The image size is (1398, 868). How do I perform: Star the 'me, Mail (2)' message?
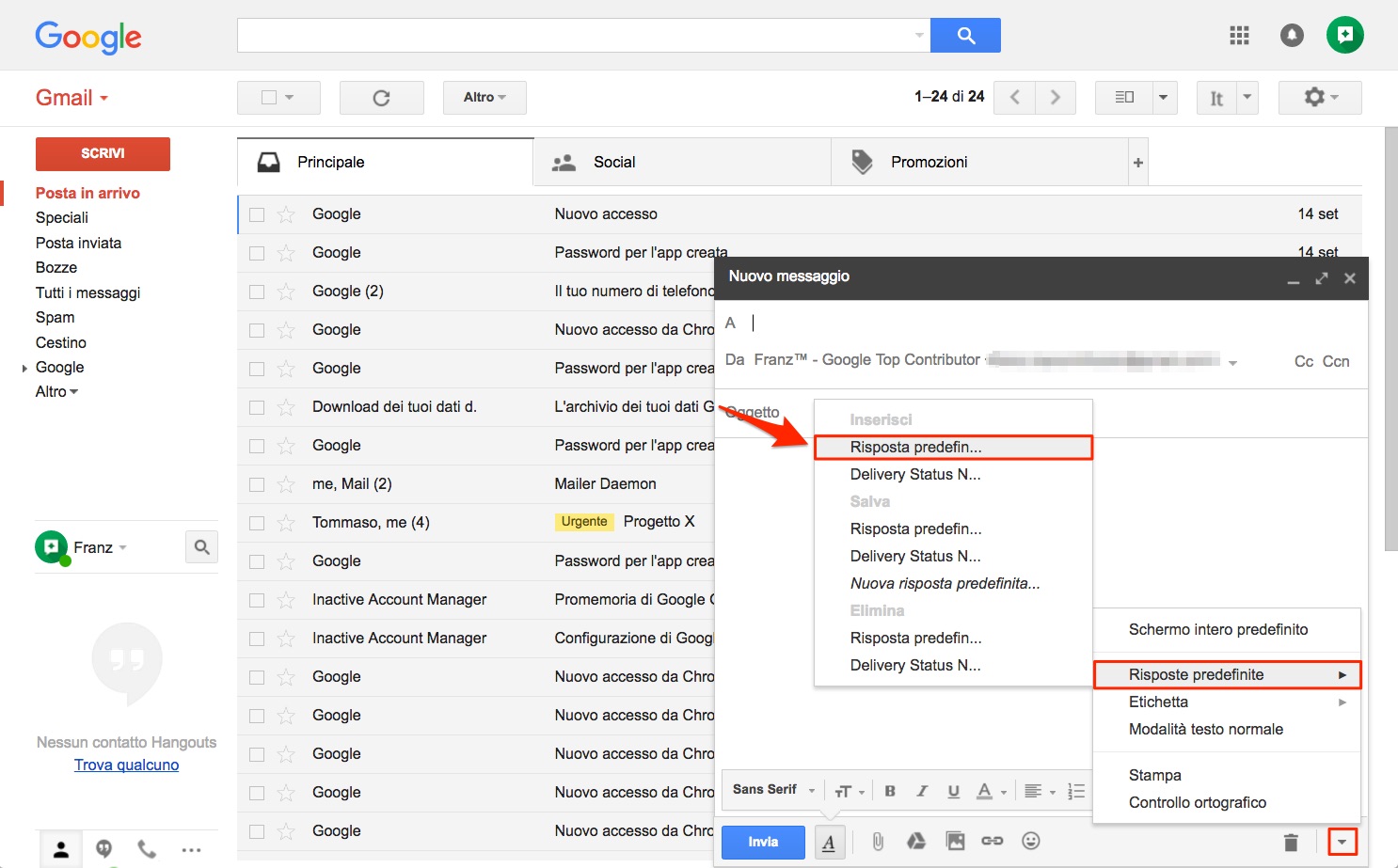tap(287, 484)
